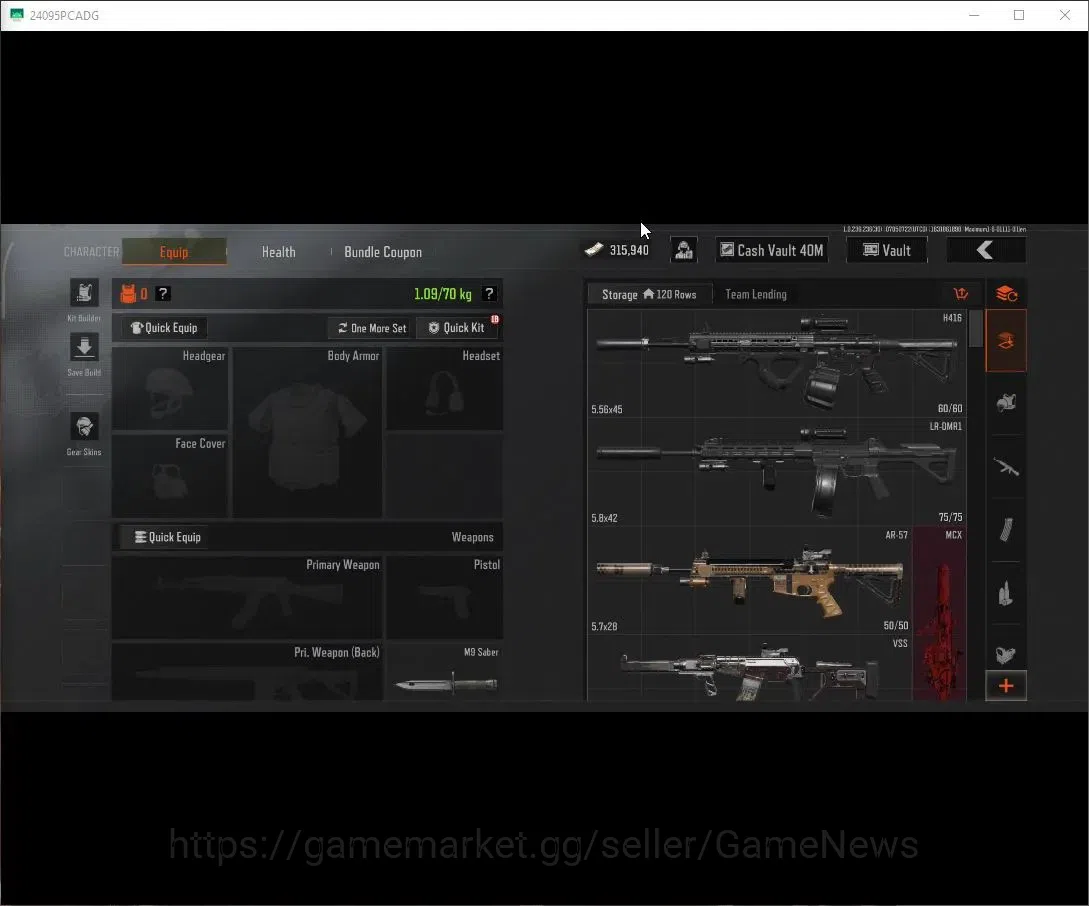Open Quick Kit button

(458, 328)
